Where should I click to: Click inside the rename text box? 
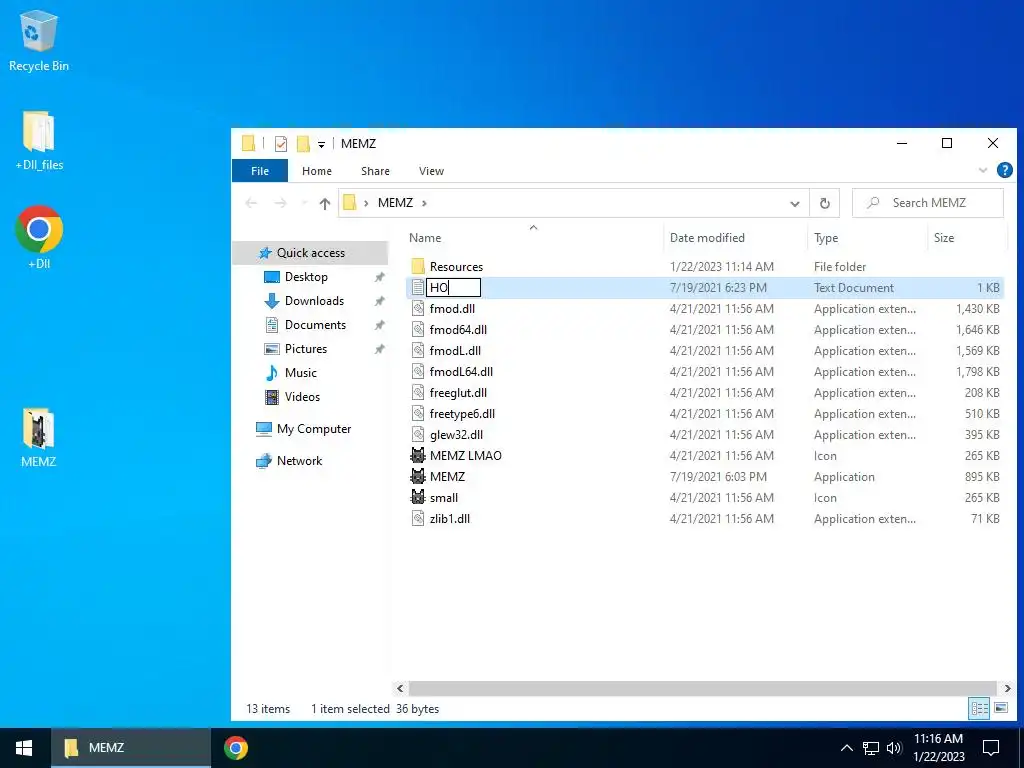(453, 287)
